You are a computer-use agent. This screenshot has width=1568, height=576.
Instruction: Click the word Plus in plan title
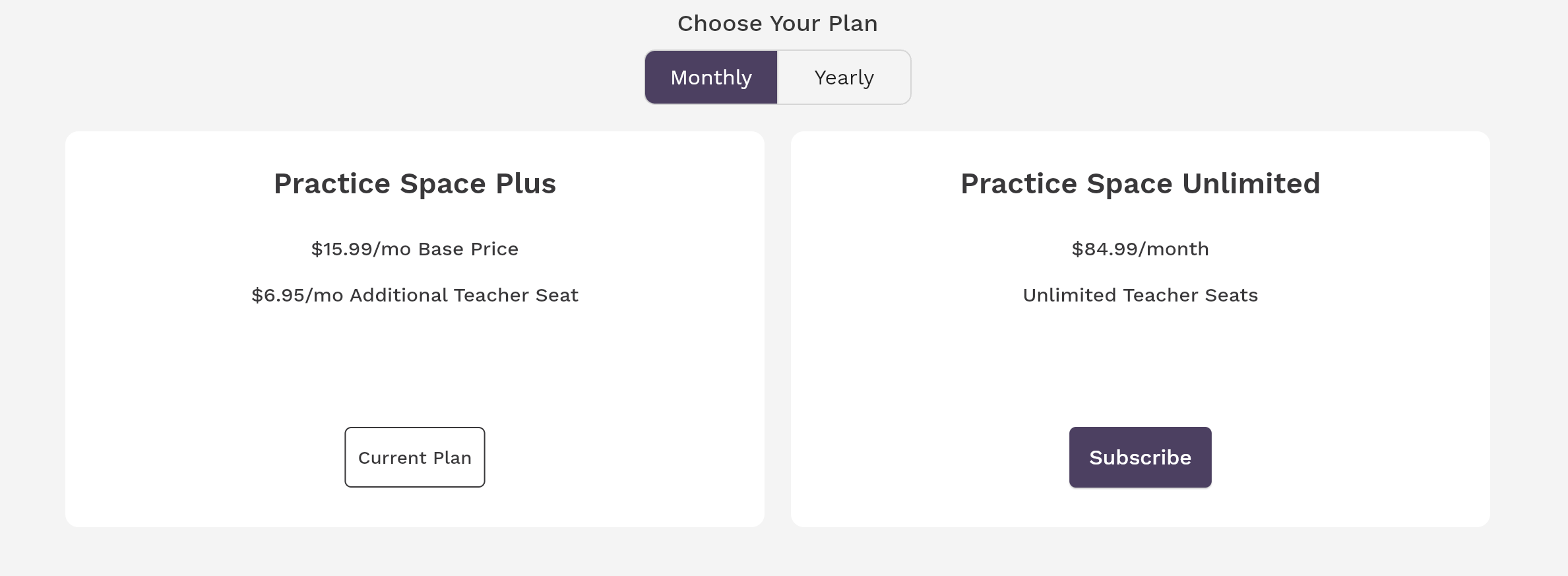click(x=526, y=183)
